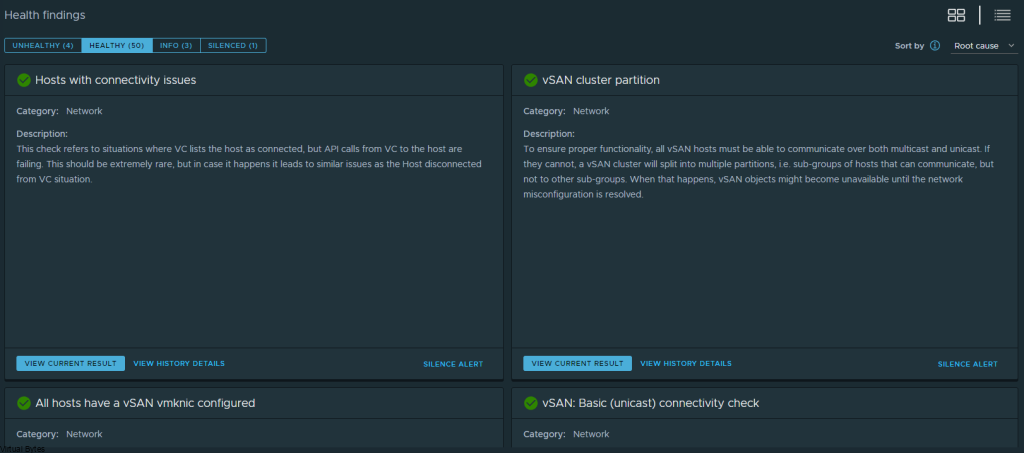Click description text starting 'This check refers to situations'
This screenshot has width=1024, height=453.
(249, 164)
